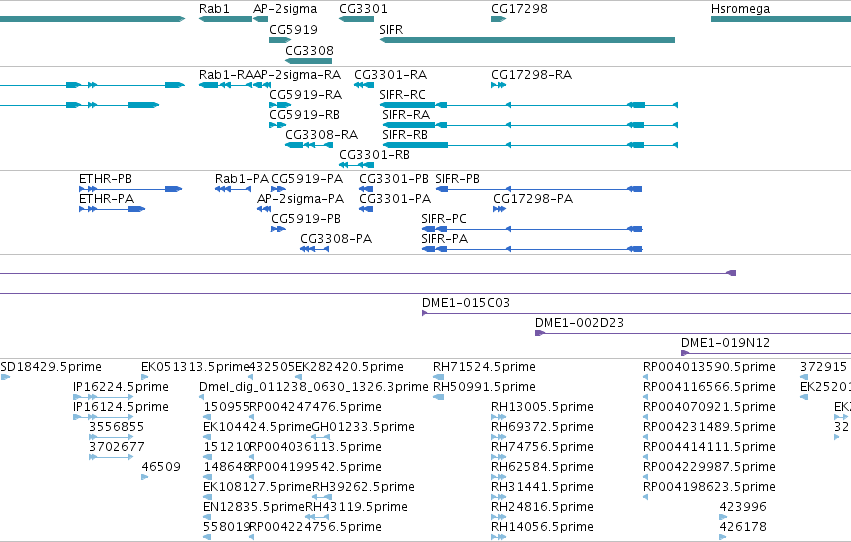Screen dimensions: 851x542
Task: Select the CG5919 gene label
Action: pos(293,29)
